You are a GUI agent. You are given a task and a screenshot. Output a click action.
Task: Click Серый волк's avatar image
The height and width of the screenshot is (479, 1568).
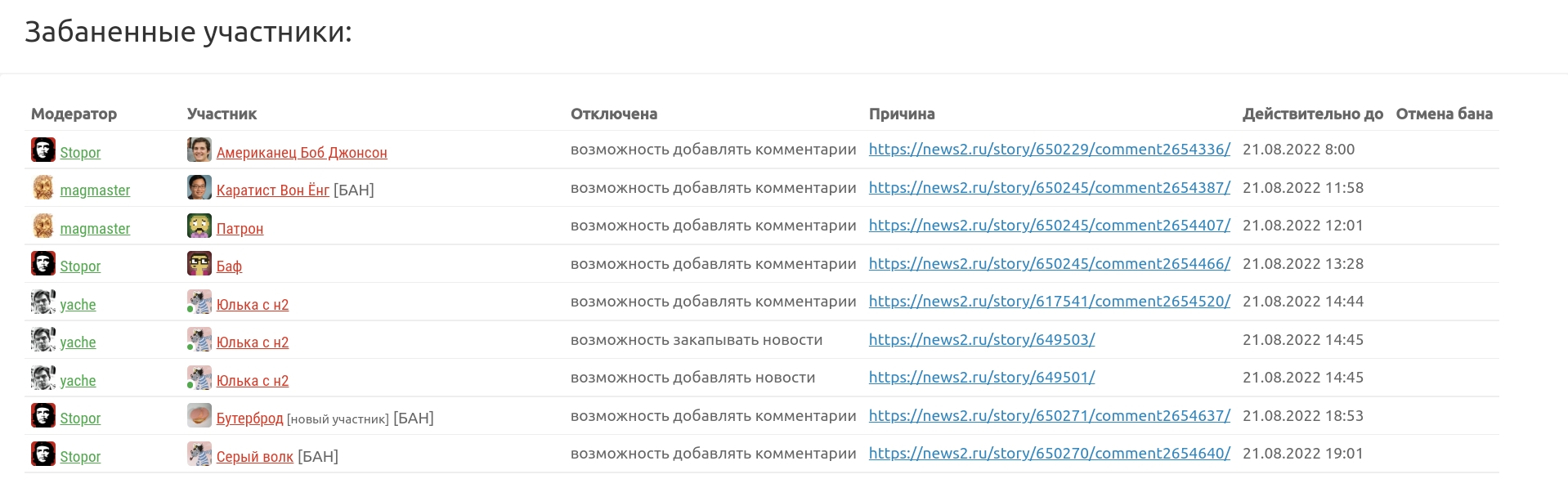[199, 454]
